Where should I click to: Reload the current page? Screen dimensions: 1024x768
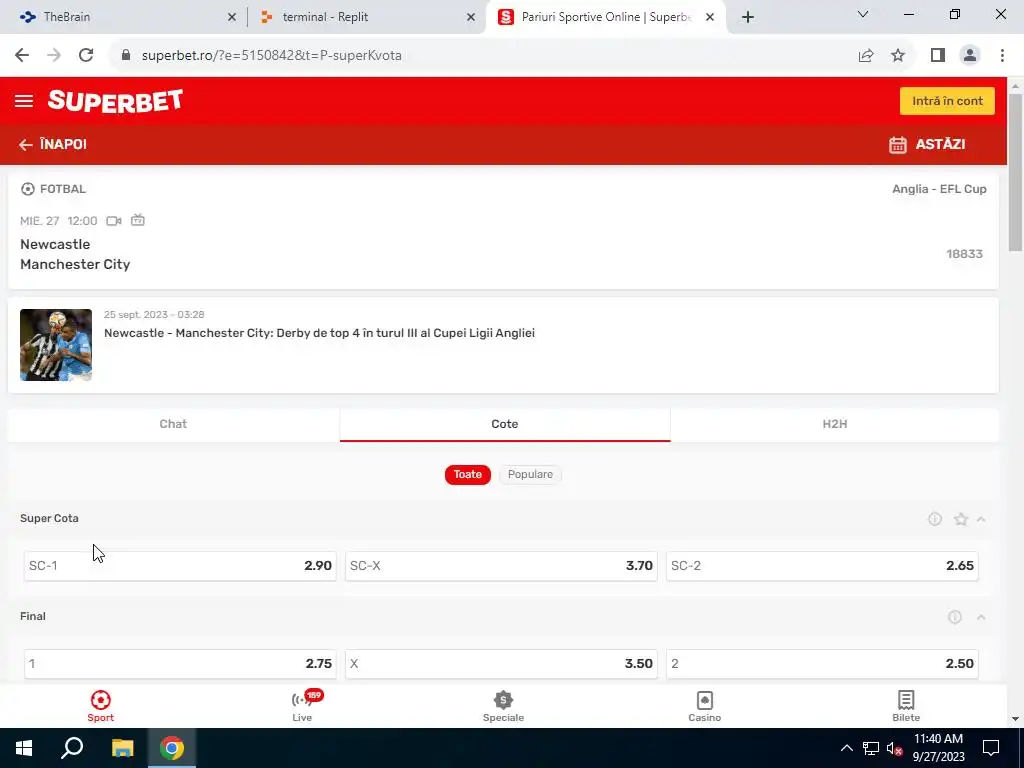(x=86, y=56)
